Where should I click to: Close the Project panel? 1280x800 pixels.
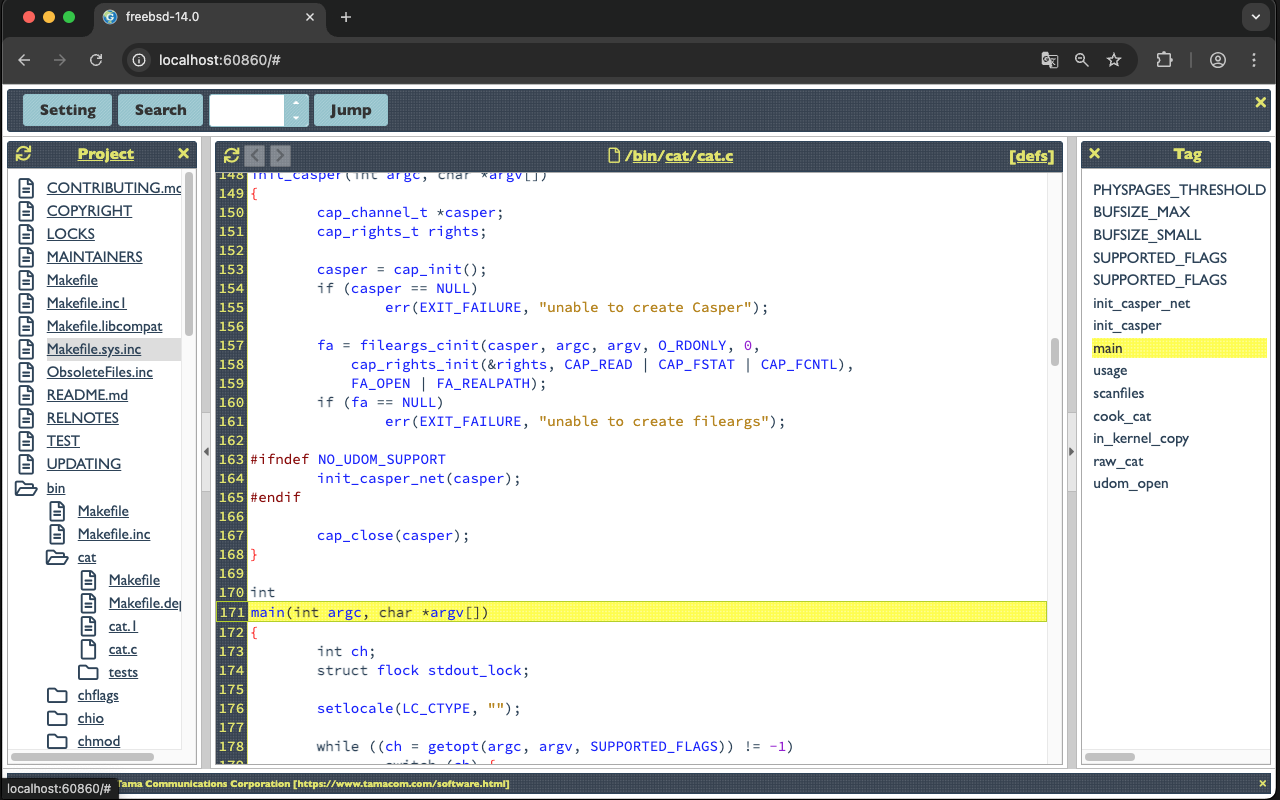tap(183, 154)
